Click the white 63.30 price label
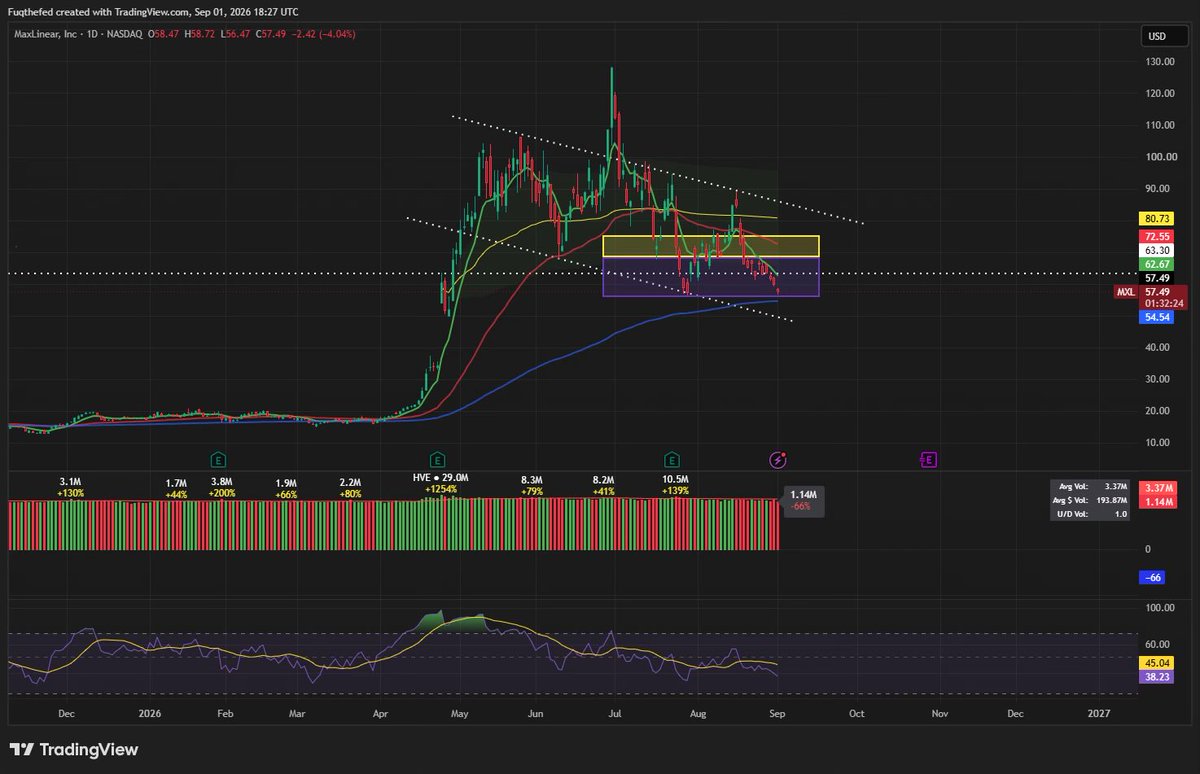 (1157, 250)
